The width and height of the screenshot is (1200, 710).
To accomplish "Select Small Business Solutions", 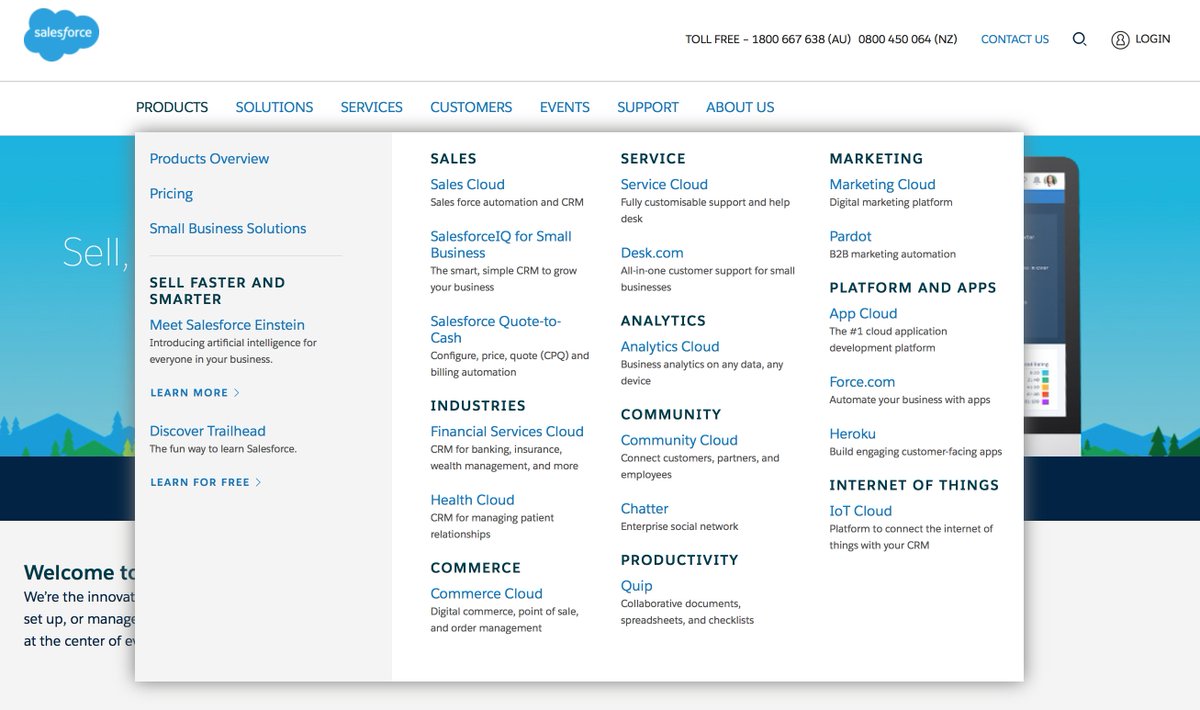I will point(228,229).
